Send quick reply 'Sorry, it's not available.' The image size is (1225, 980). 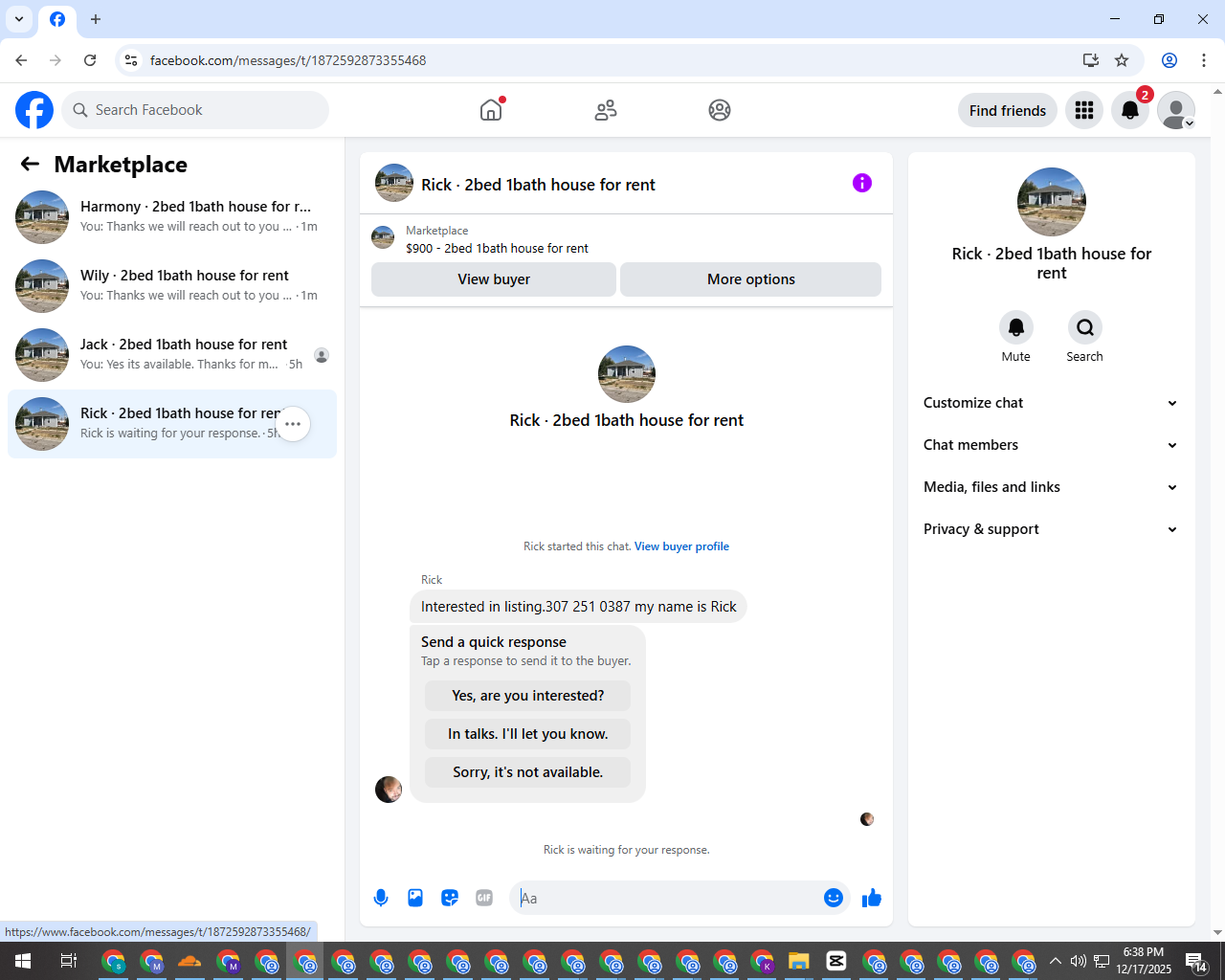pyautogui.click(x=528, y=772)
